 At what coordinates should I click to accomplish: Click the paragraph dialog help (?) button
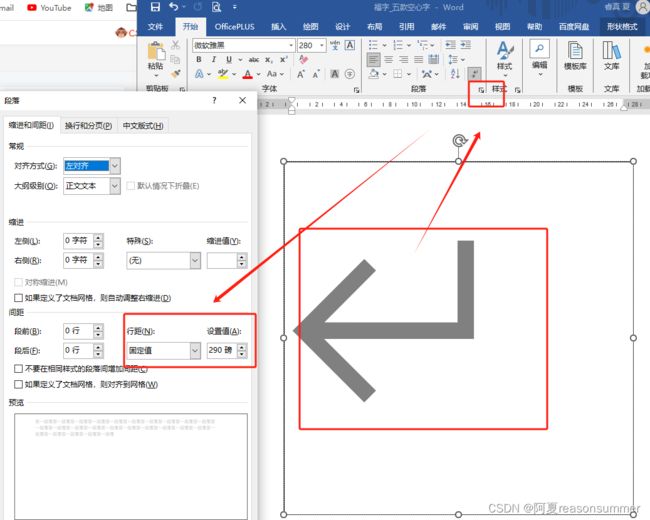point(214,101)
